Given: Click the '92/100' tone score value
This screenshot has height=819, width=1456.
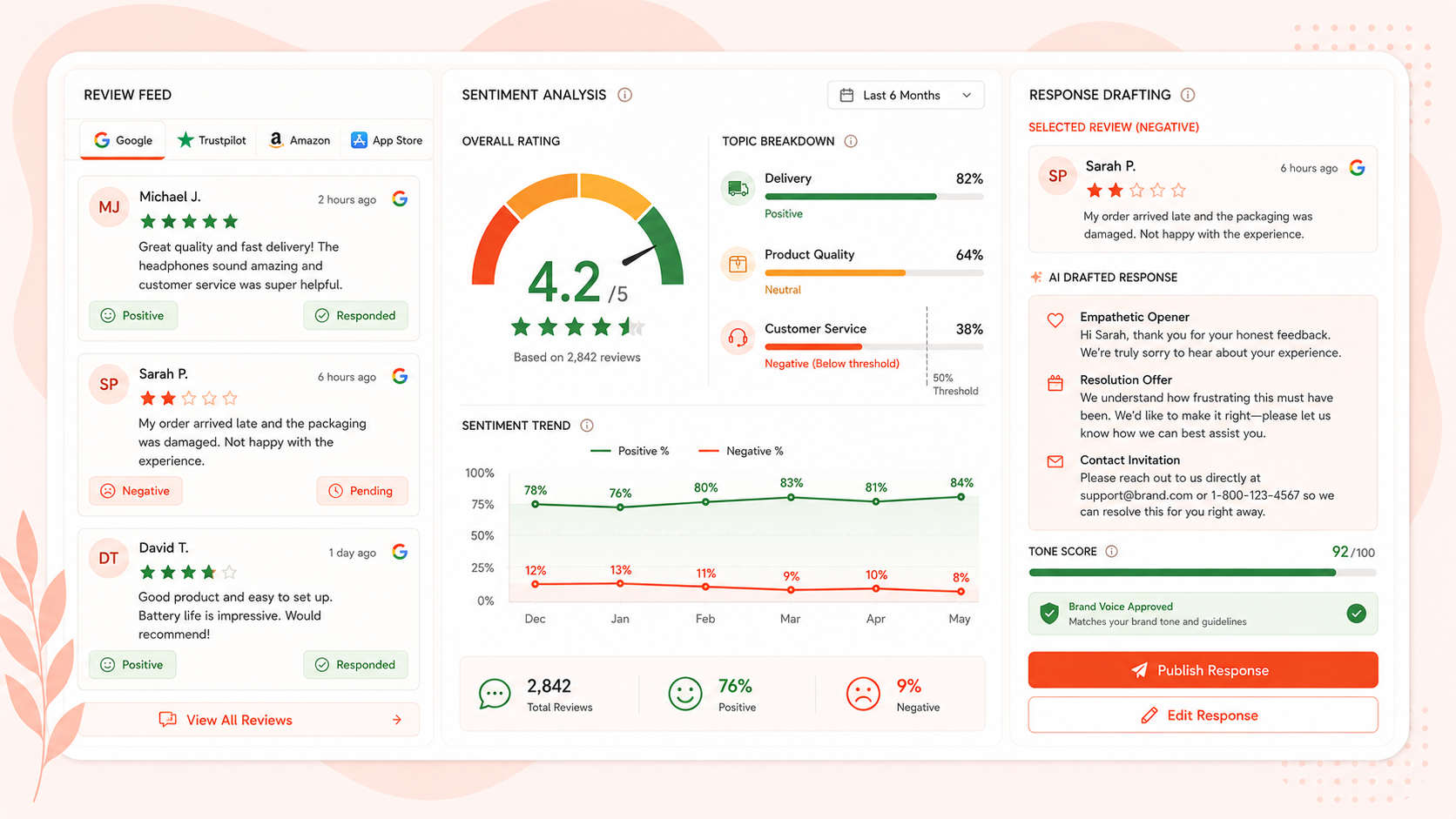Looking at the screenshot, I should (1353, 552).
